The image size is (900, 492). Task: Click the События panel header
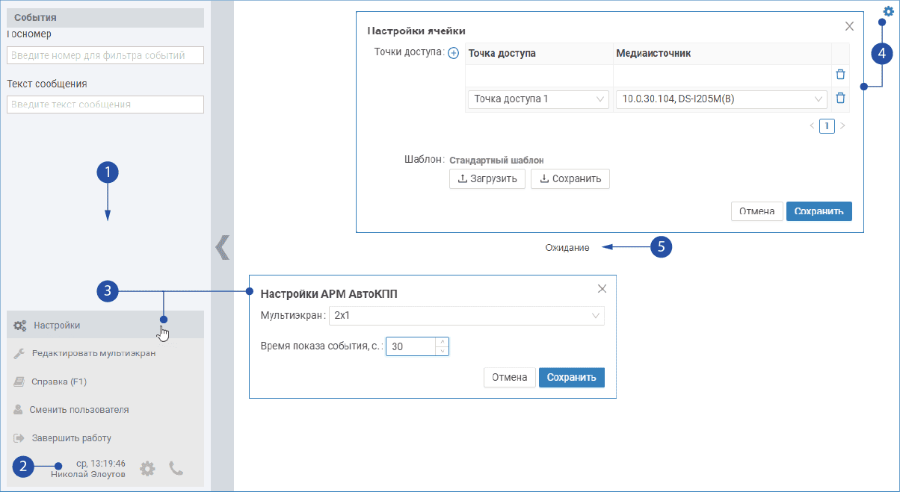[105, 18]
